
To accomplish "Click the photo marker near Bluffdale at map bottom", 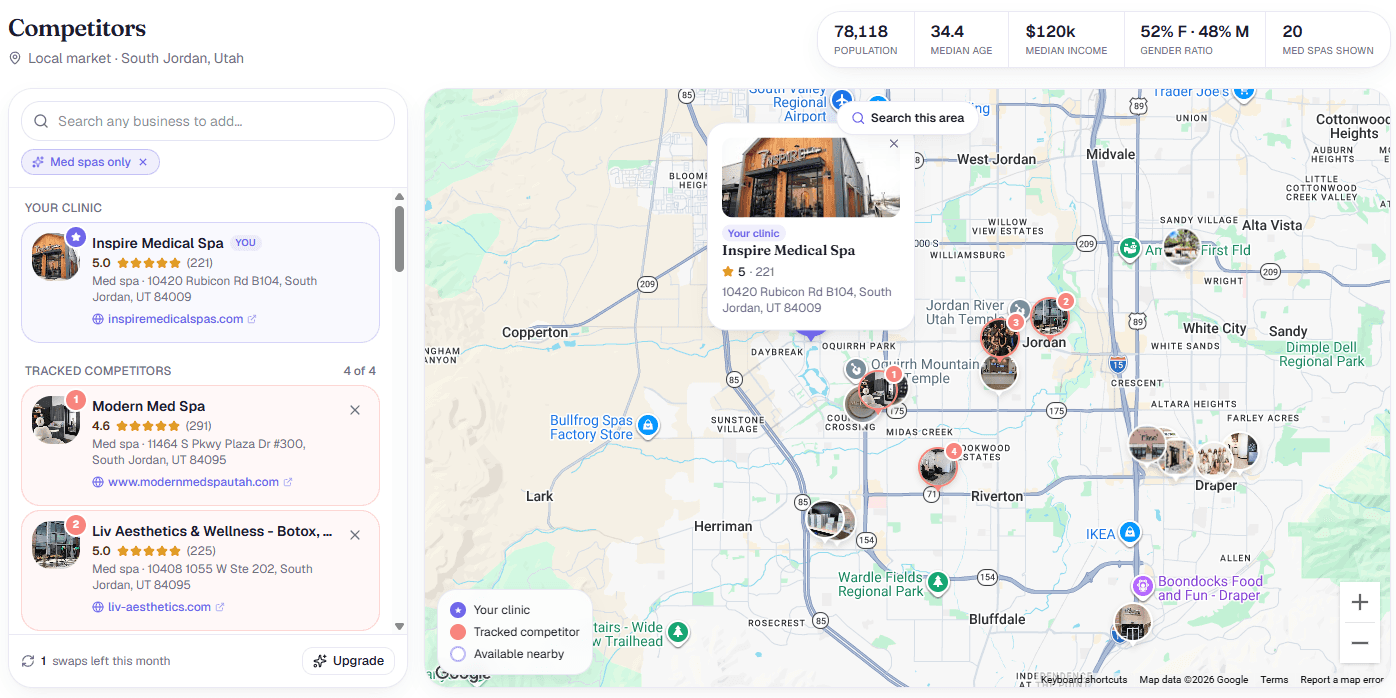I will click(1133, 622).
